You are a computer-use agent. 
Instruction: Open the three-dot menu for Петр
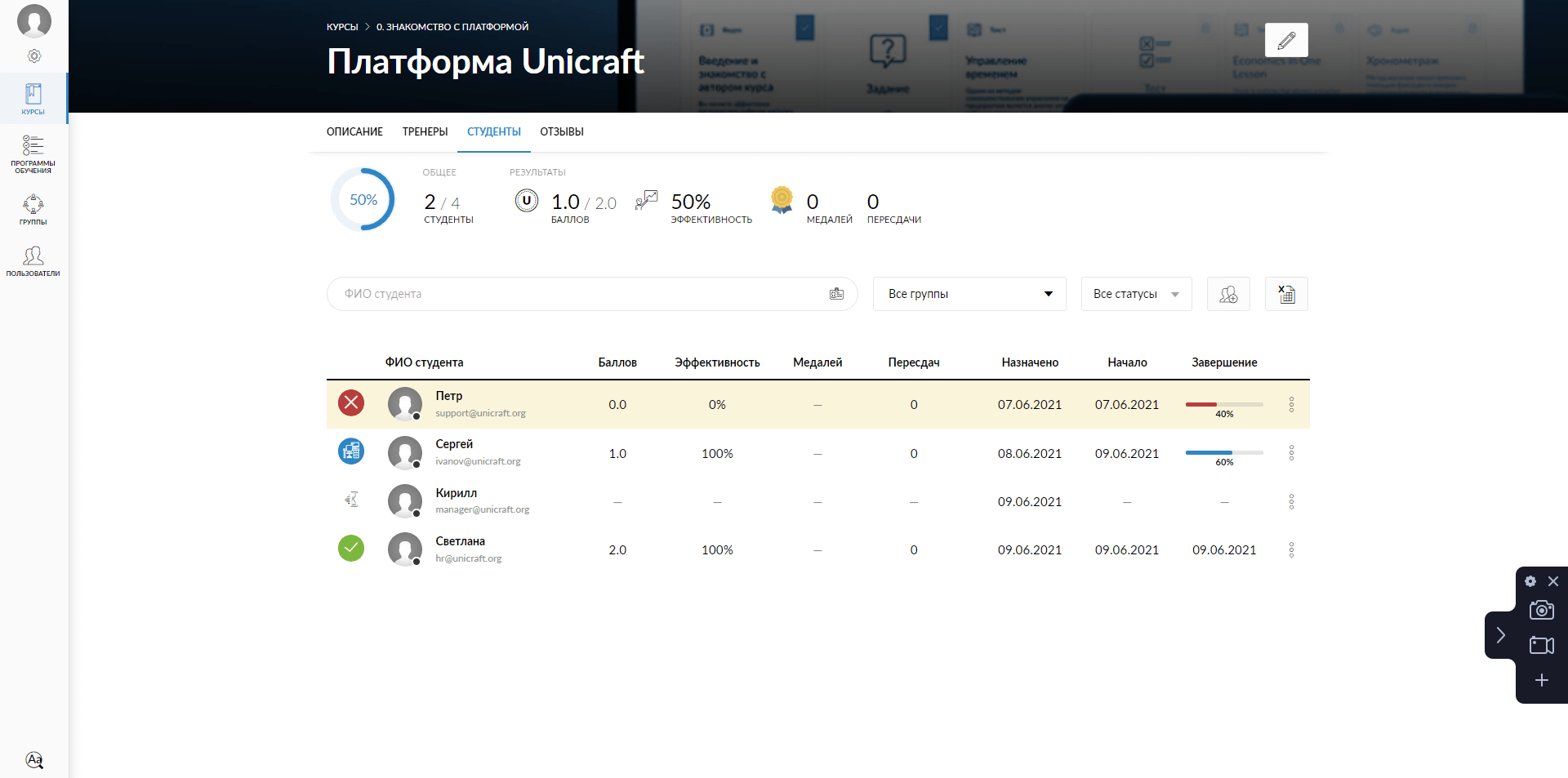tap(1291, 405)
